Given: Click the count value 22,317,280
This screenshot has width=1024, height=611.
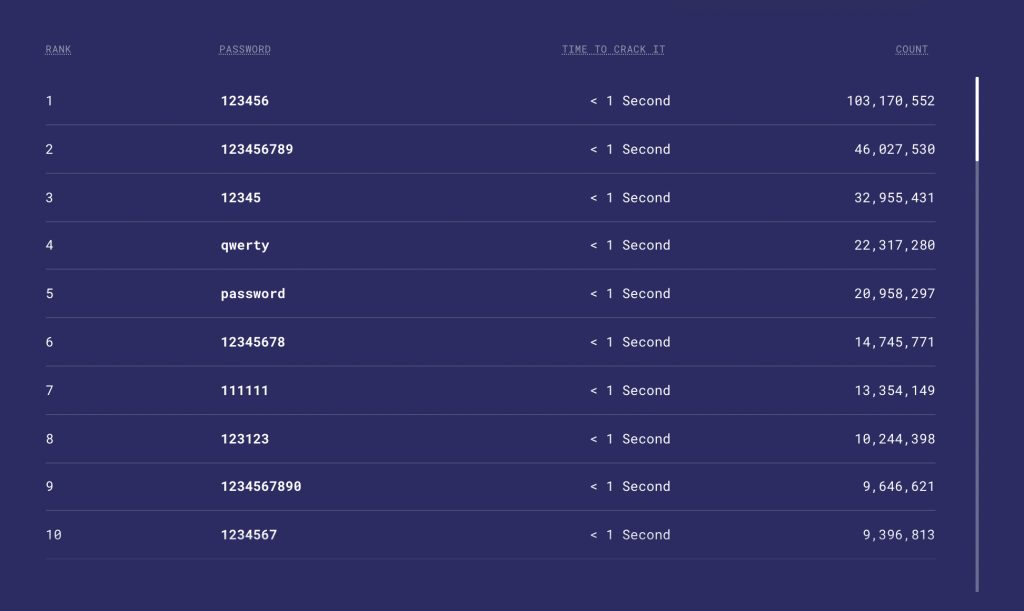Looking at the screenshot, I should (x=894, y=246).
